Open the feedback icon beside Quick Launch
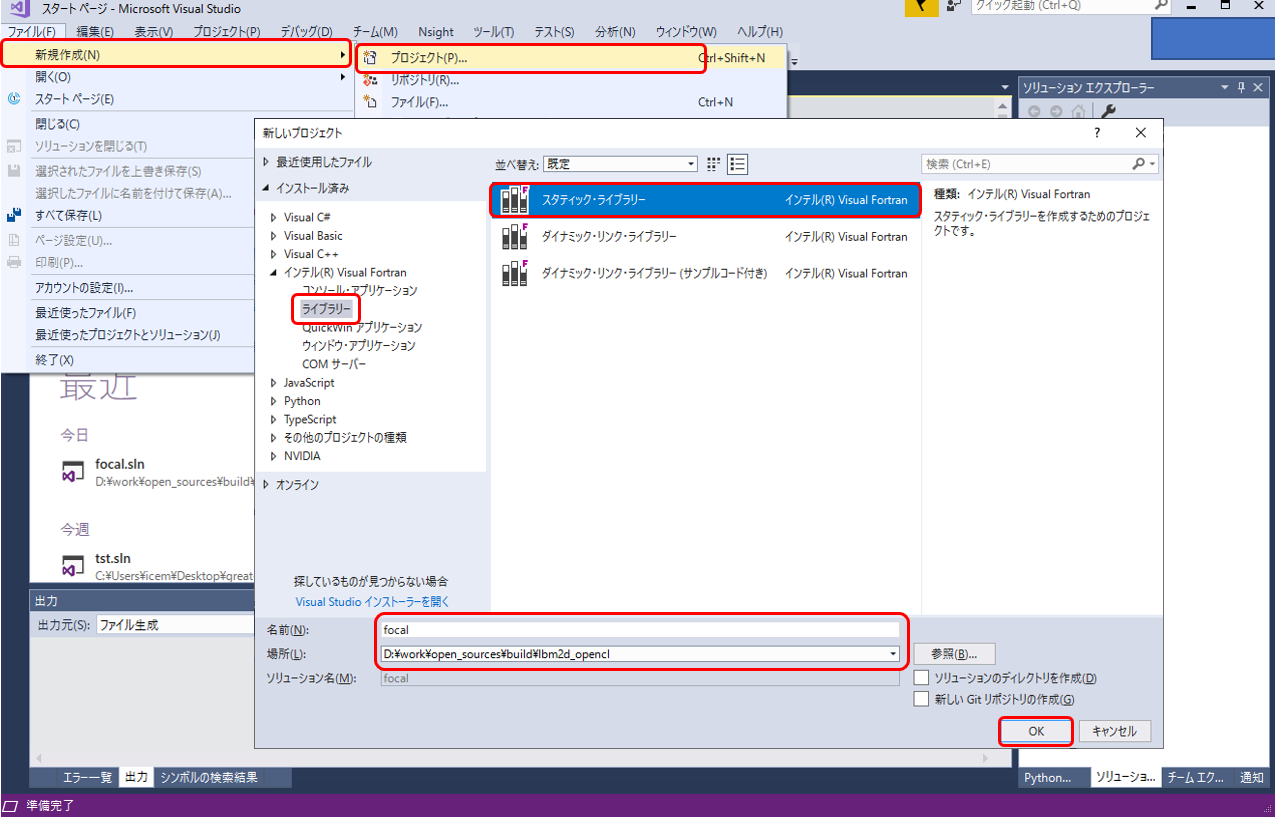The height and width of the screenshot is (817, 1275). (953, 7)
